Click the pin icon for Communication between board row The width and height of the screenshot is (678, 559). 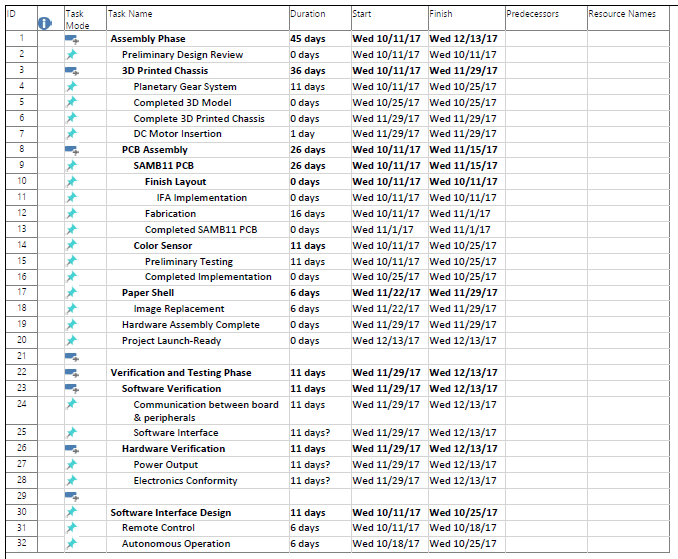(x=72, y=404)
